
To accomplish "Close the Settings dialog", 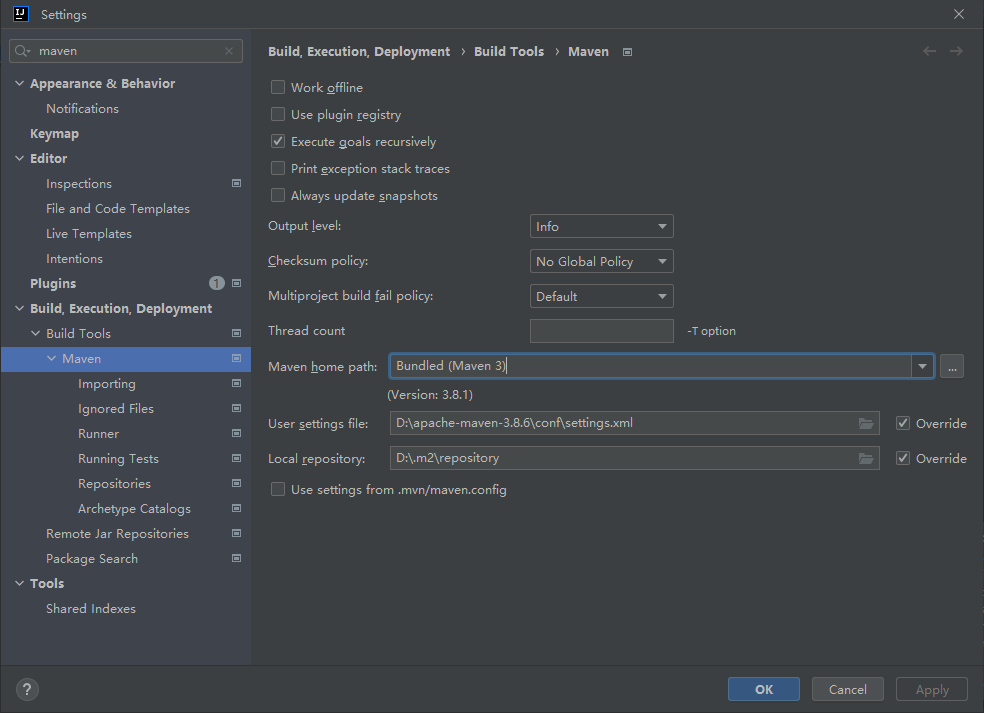I will [959, 14].
